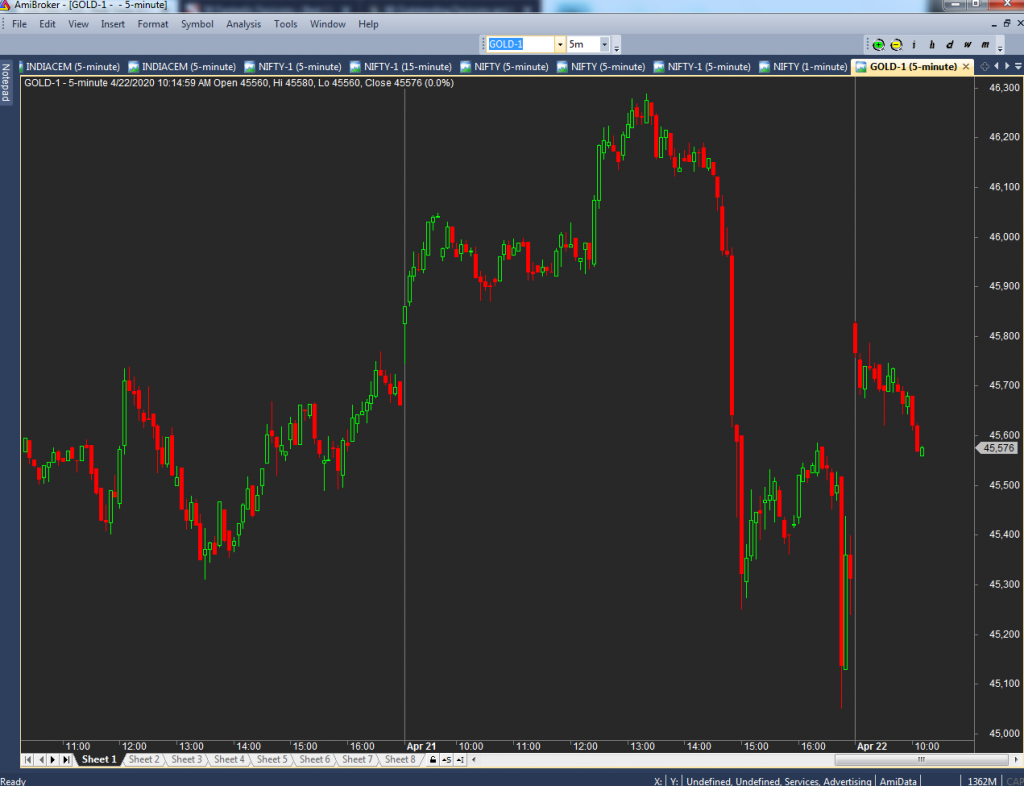Open the Analysis menu
1024x786 pixels.
coord(244,24)
